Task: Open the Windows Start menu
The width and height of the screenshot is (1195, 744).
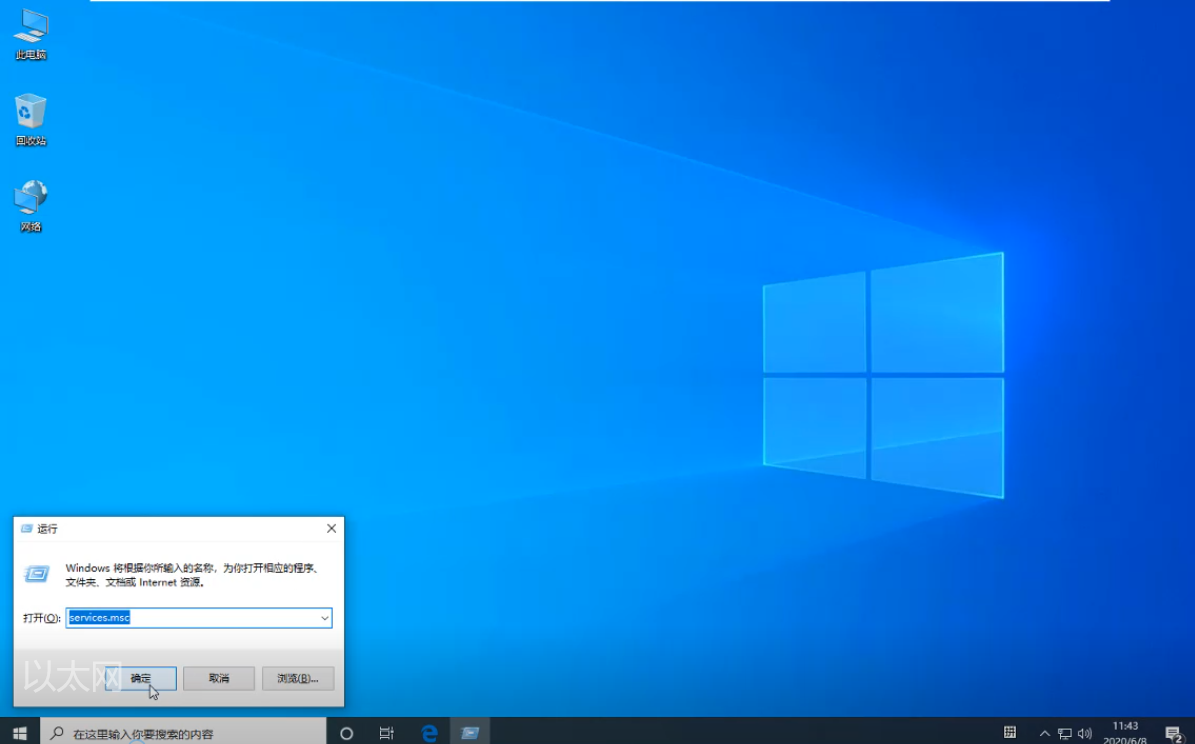Action: (20, 733)
